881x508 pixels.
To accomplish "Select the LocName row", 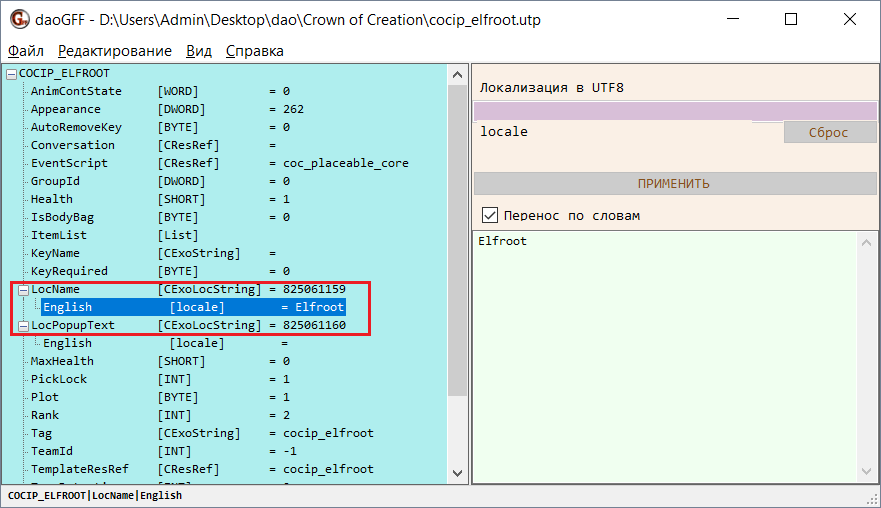I will tap(188, 289).
